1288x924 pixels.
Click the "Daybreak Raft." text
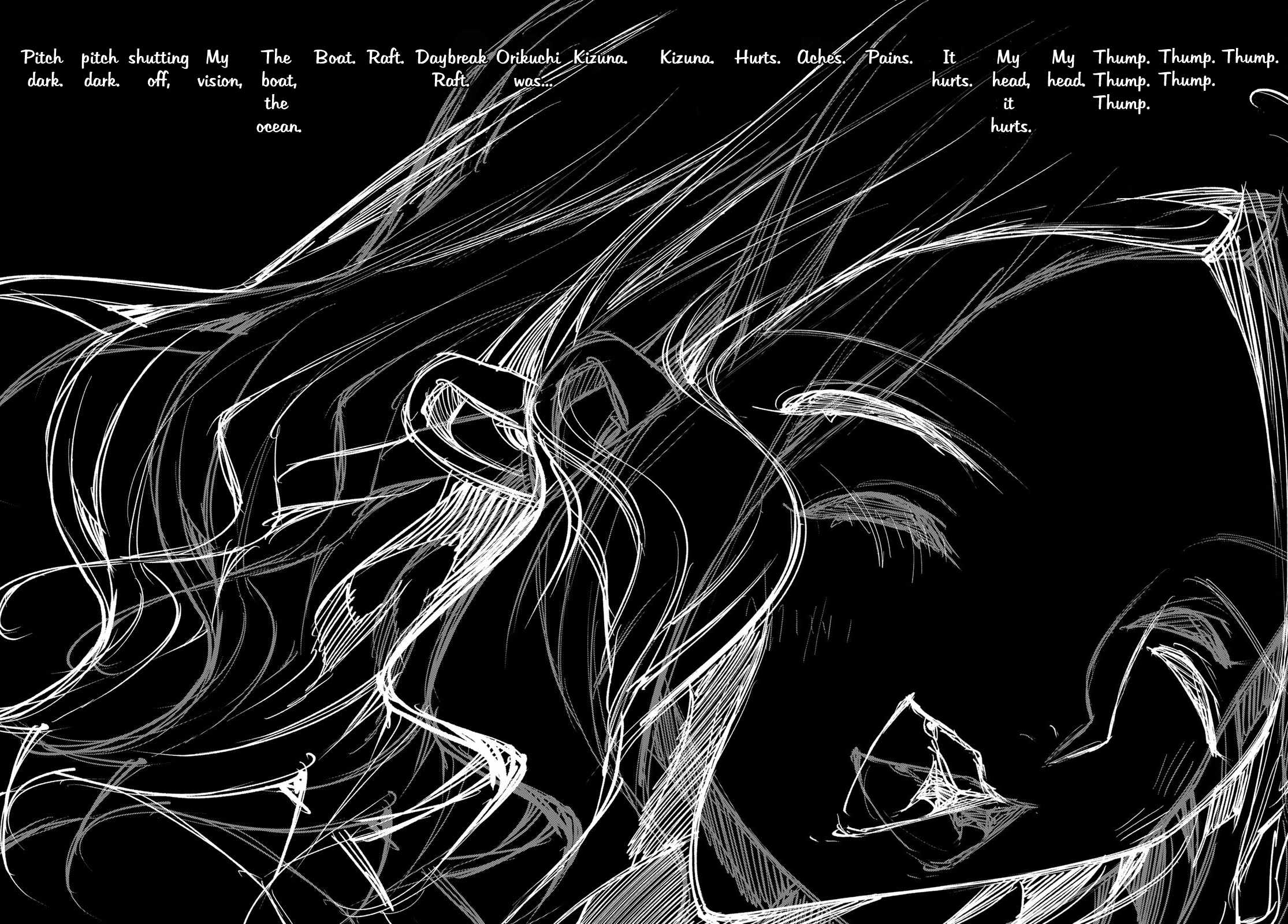[451, 69]
